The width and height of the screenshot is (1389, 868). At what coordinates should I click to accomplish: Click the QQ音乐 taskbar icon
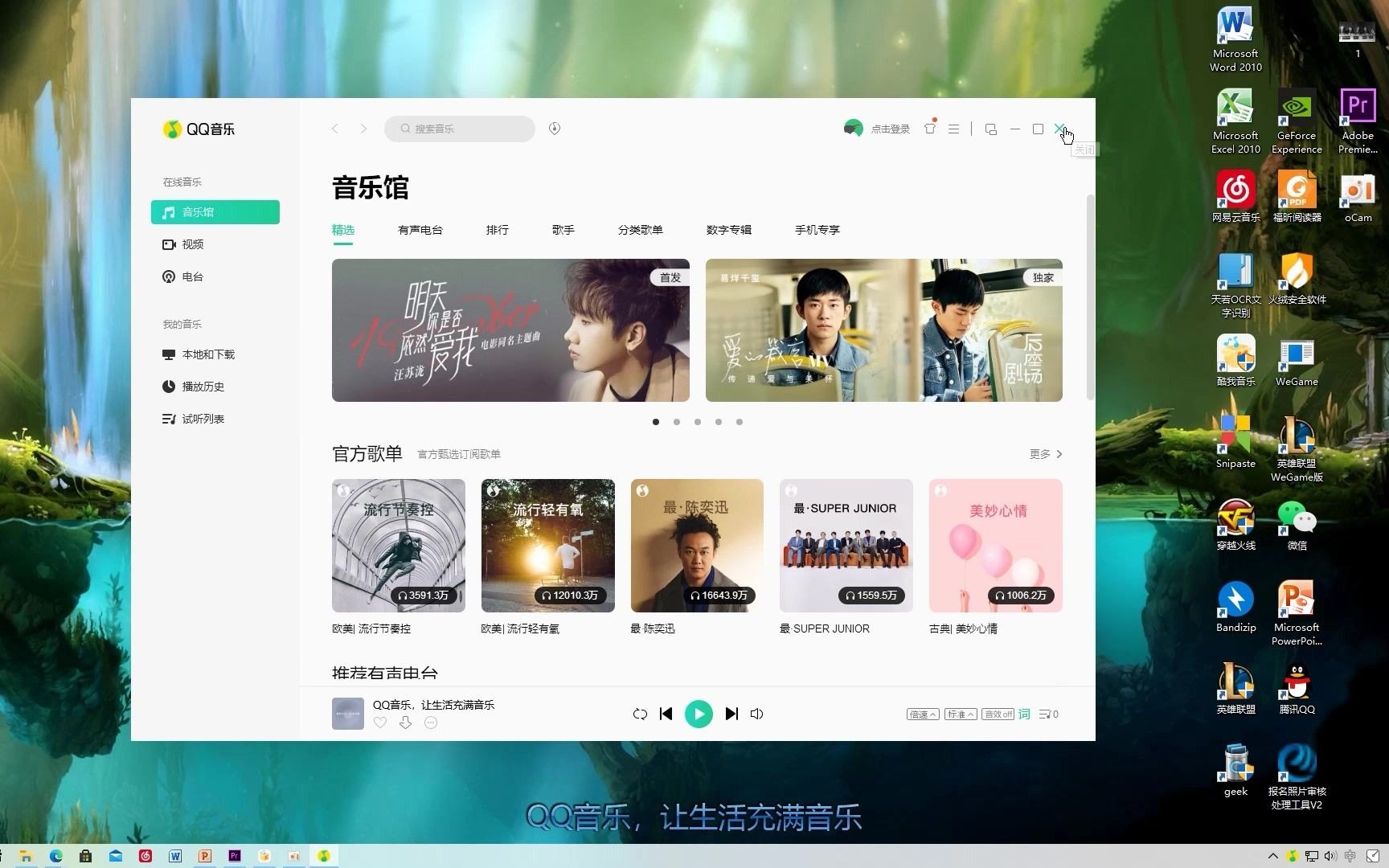324,856
